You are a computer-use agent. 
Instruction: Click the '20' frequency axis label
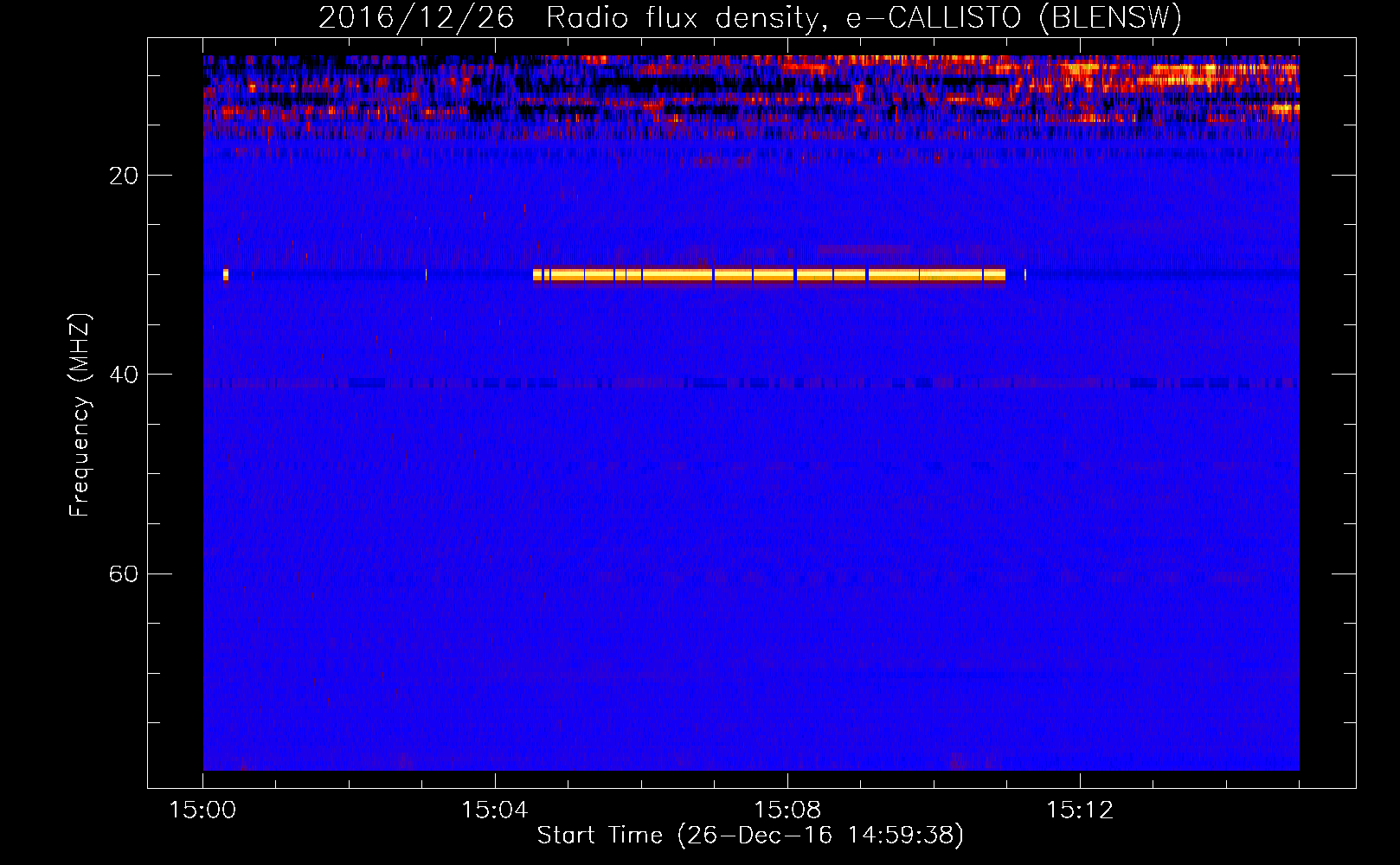pyautogui.click(x=124, y=176)
